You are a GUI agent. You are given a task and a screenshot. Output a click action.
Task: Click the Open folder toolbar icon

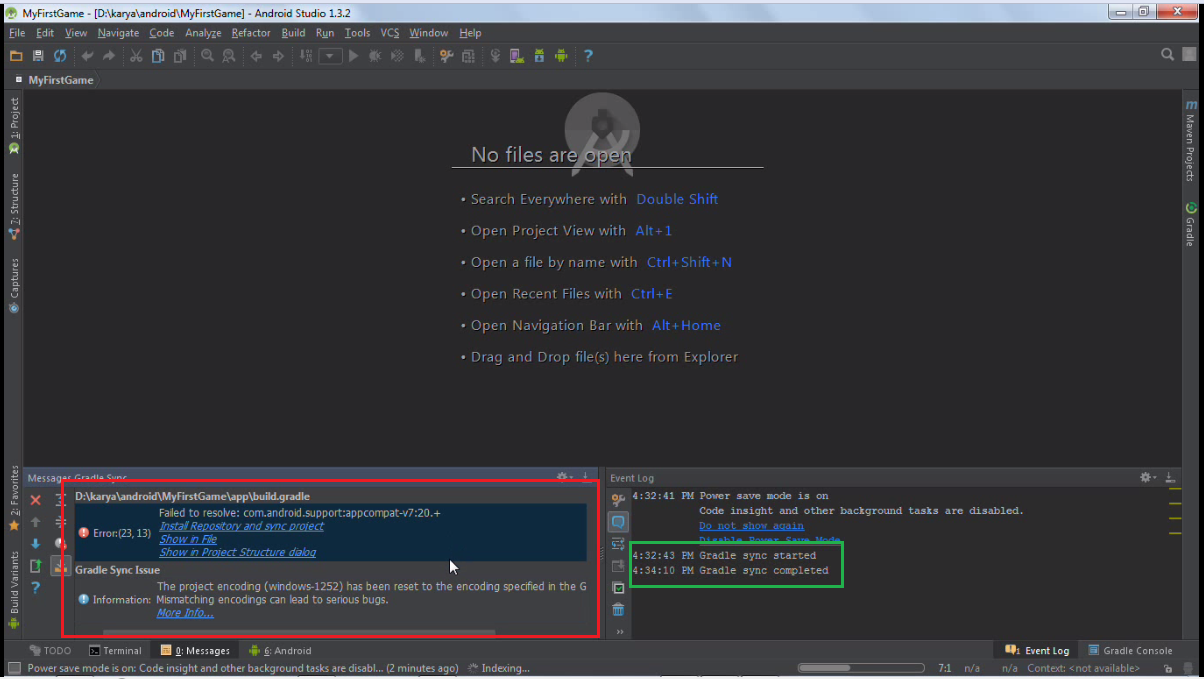[x=16, y=56]
